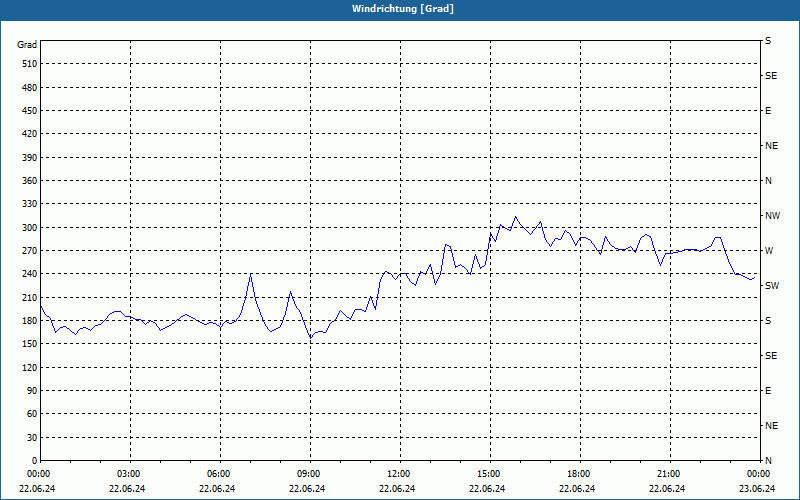
Task: Click the 09:00 time label
Action: [x=307, y=474]
